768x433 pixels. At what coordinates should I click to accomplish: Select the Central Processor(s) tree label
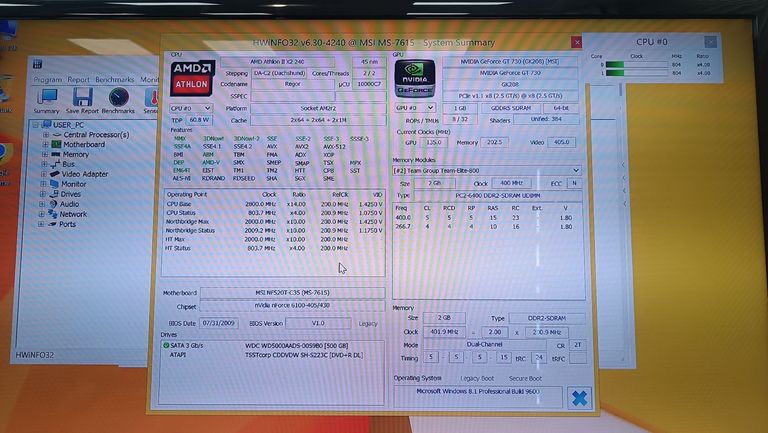[x=96, y=135]
